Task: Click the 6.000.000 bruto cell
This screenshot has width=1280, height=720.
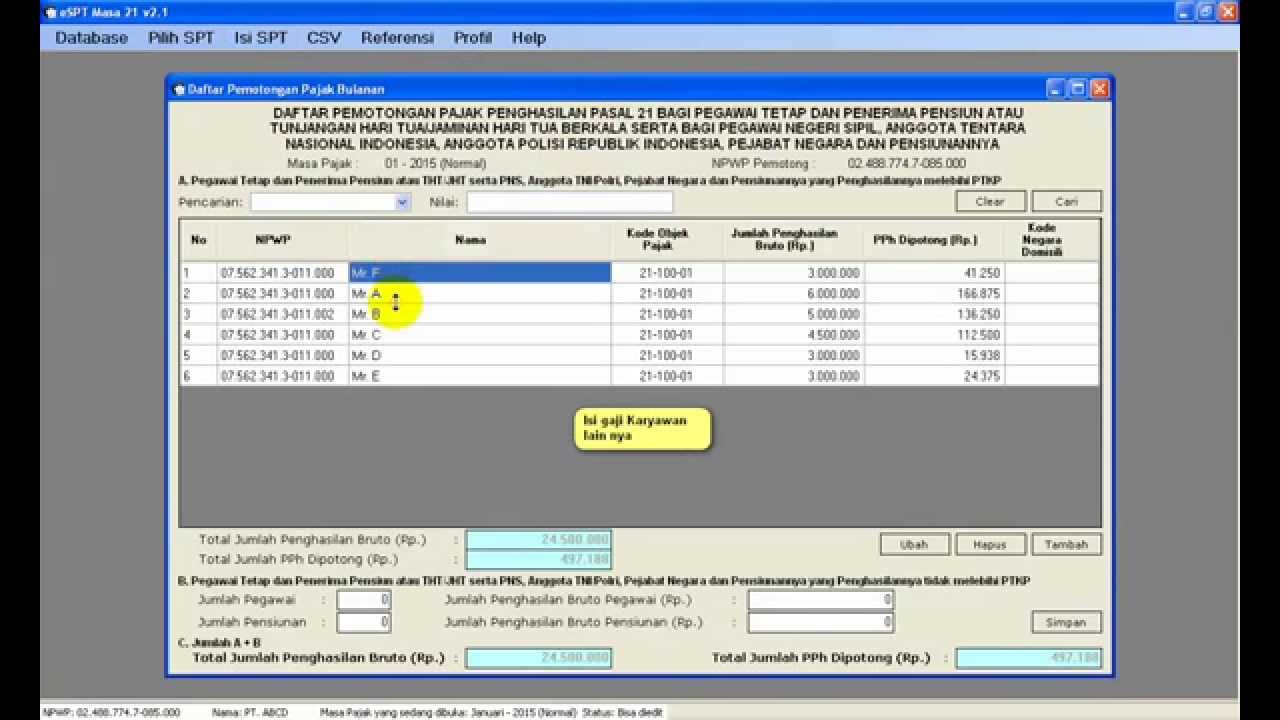Action: point(794,294)
